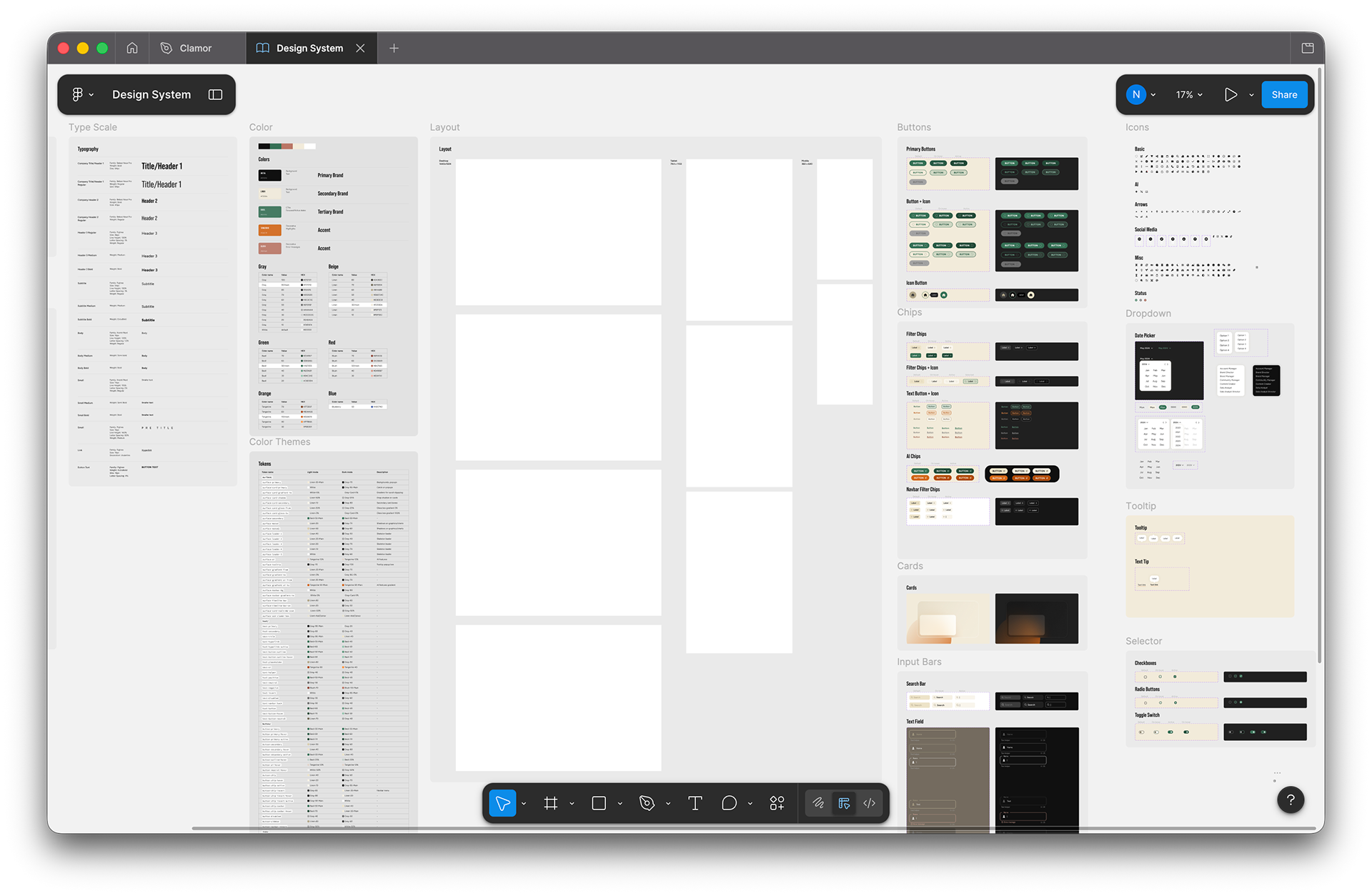This screenshot has height=896, width=1372.
Task: Switch to the Clamor tab
Action: pyautogui.click(x=187, y=48)
